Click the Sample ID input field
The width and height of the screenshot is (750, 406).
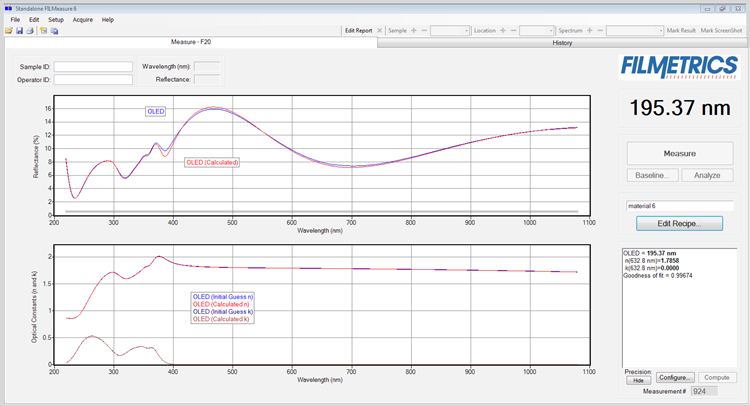pyautogui.click(x=93, y=67)
